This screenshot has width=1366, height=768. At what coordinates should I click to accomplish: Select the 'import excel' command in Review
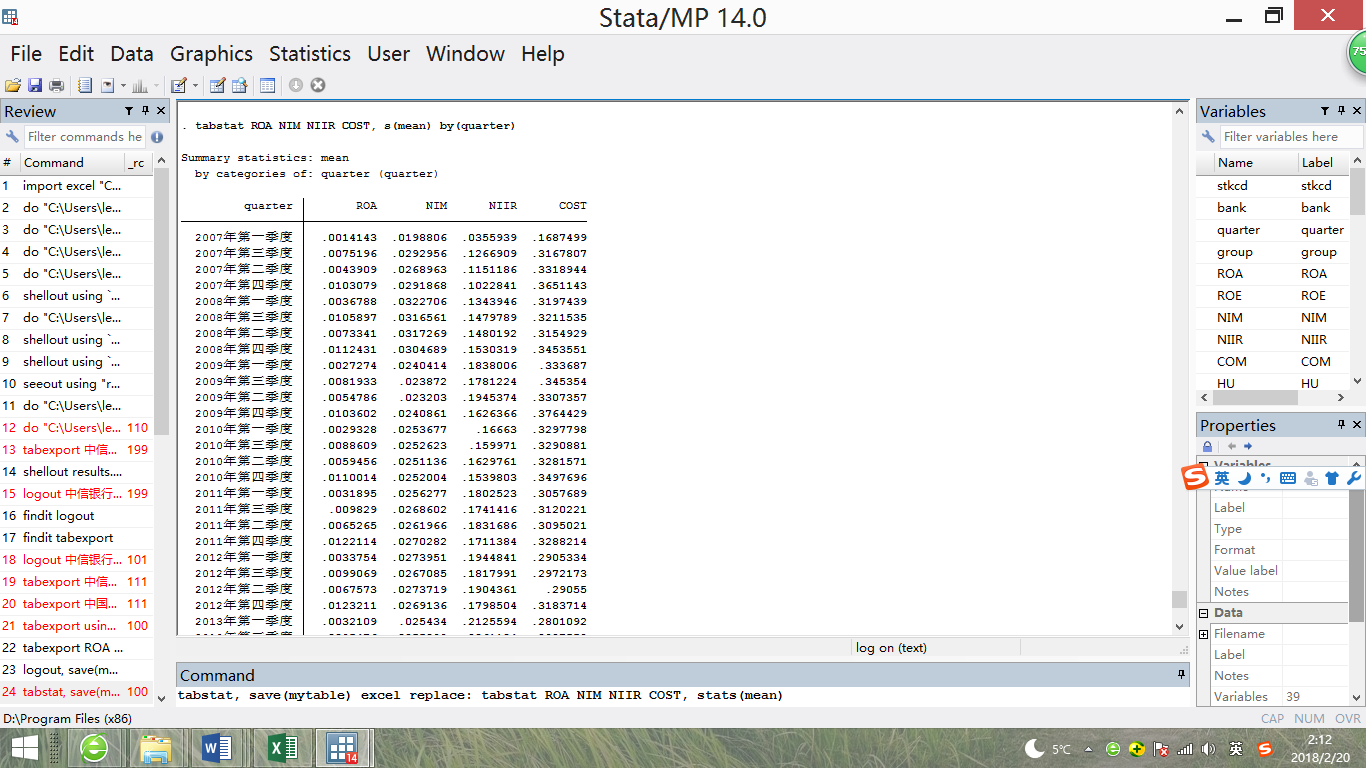pyautogui.click(x=77, y=185)
